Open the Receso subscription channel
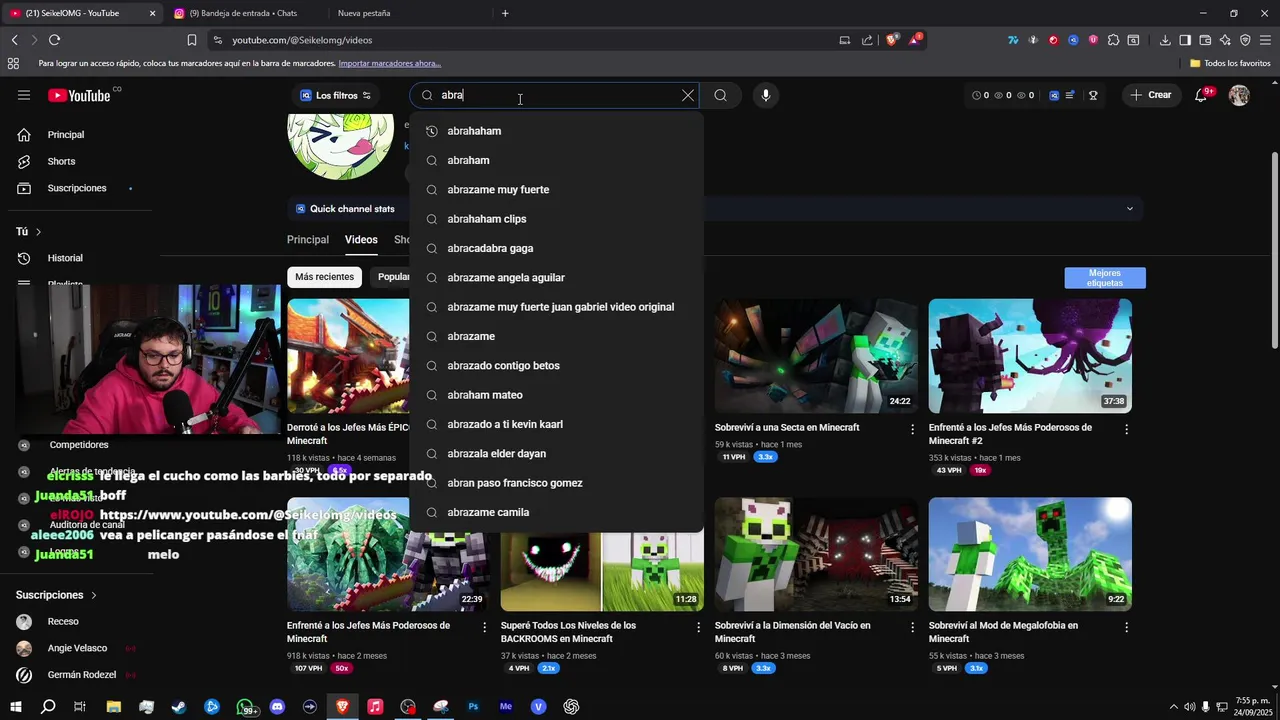This screenshot has width=1280, height=720. tap(62, 622)
